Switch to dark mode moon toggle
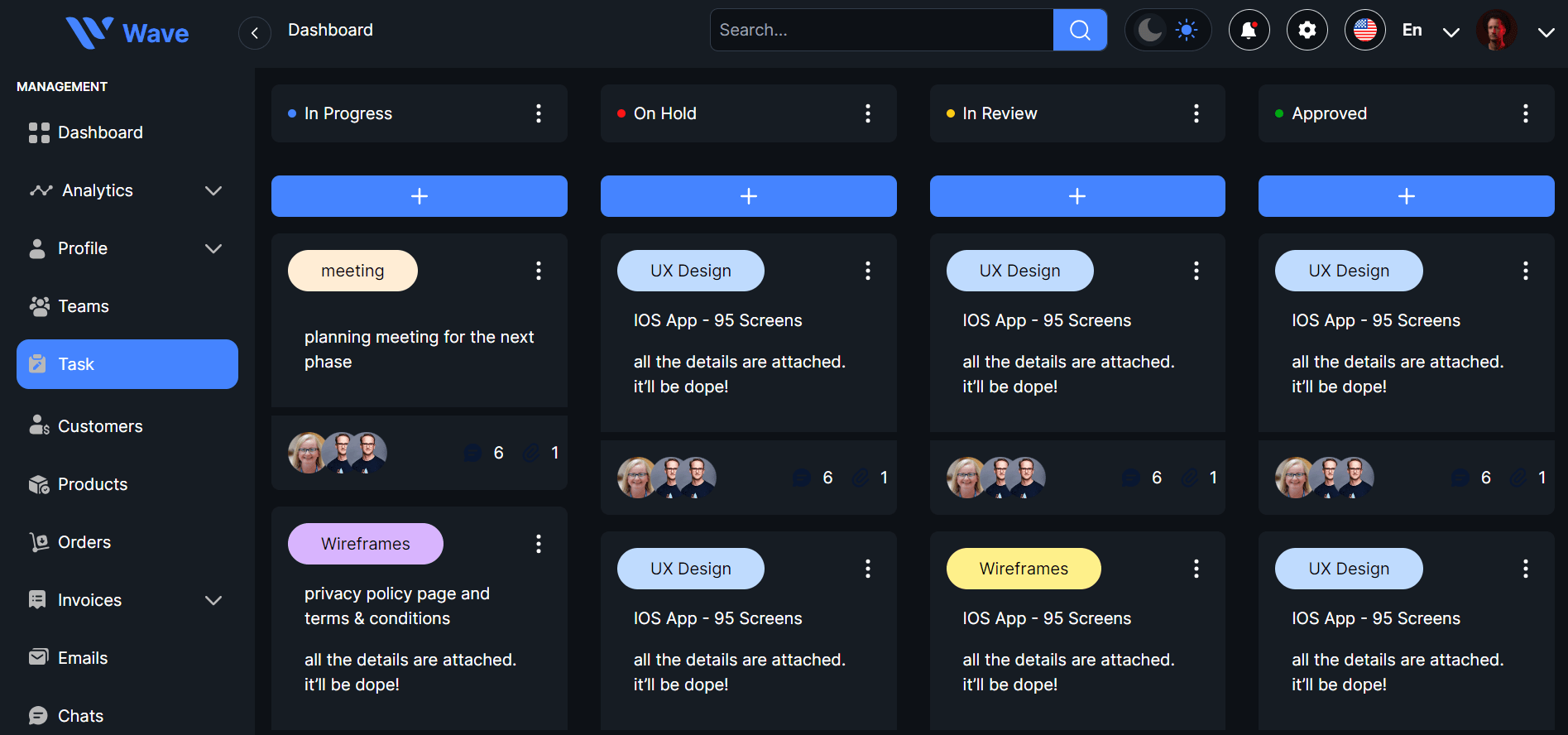The width and height of the screenshot is (1568, 735). [x=1149, y=30]
